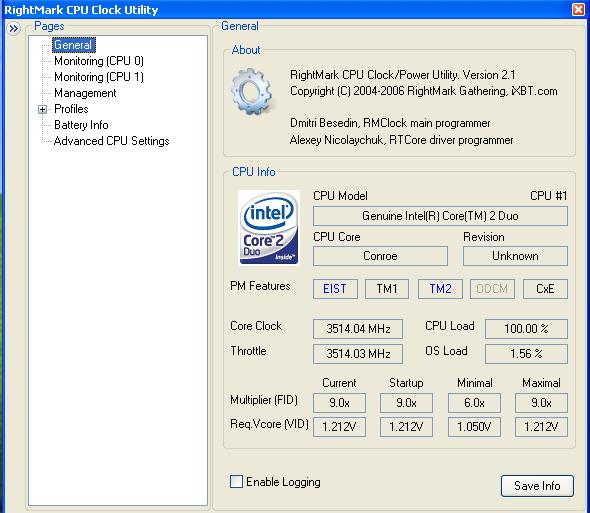
Task: Click the grayed ODCM feature indicator
Action: coord(492,289)
